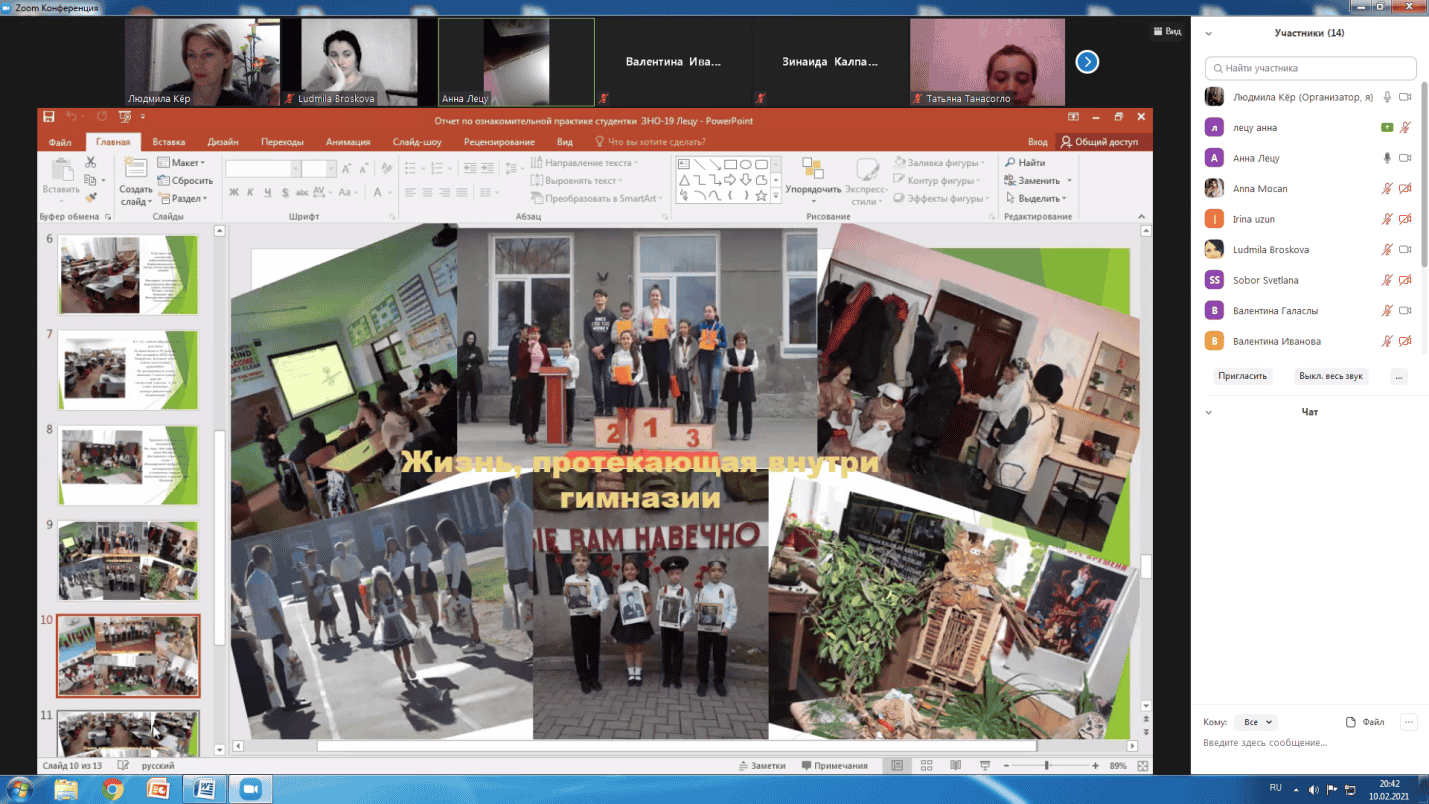
Task: Toggle camera icon for Ludmila Broskova
Action: [x=1405, y=250]
